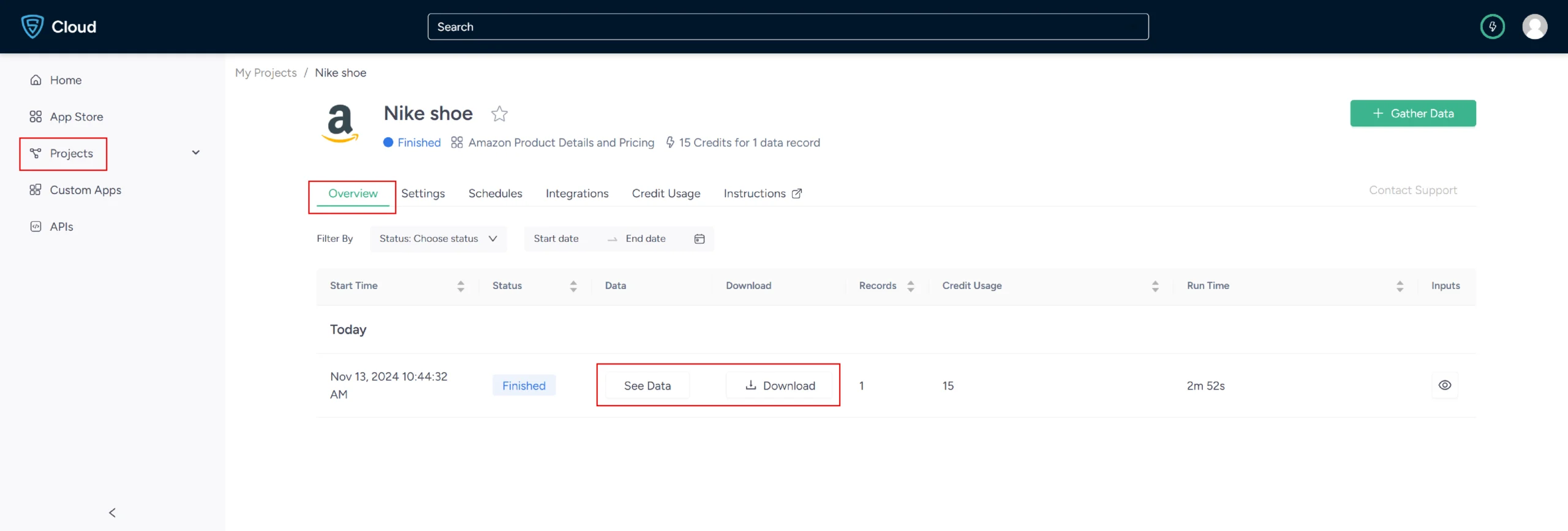
Task: Download the run's data
Action: click(779, 386)
